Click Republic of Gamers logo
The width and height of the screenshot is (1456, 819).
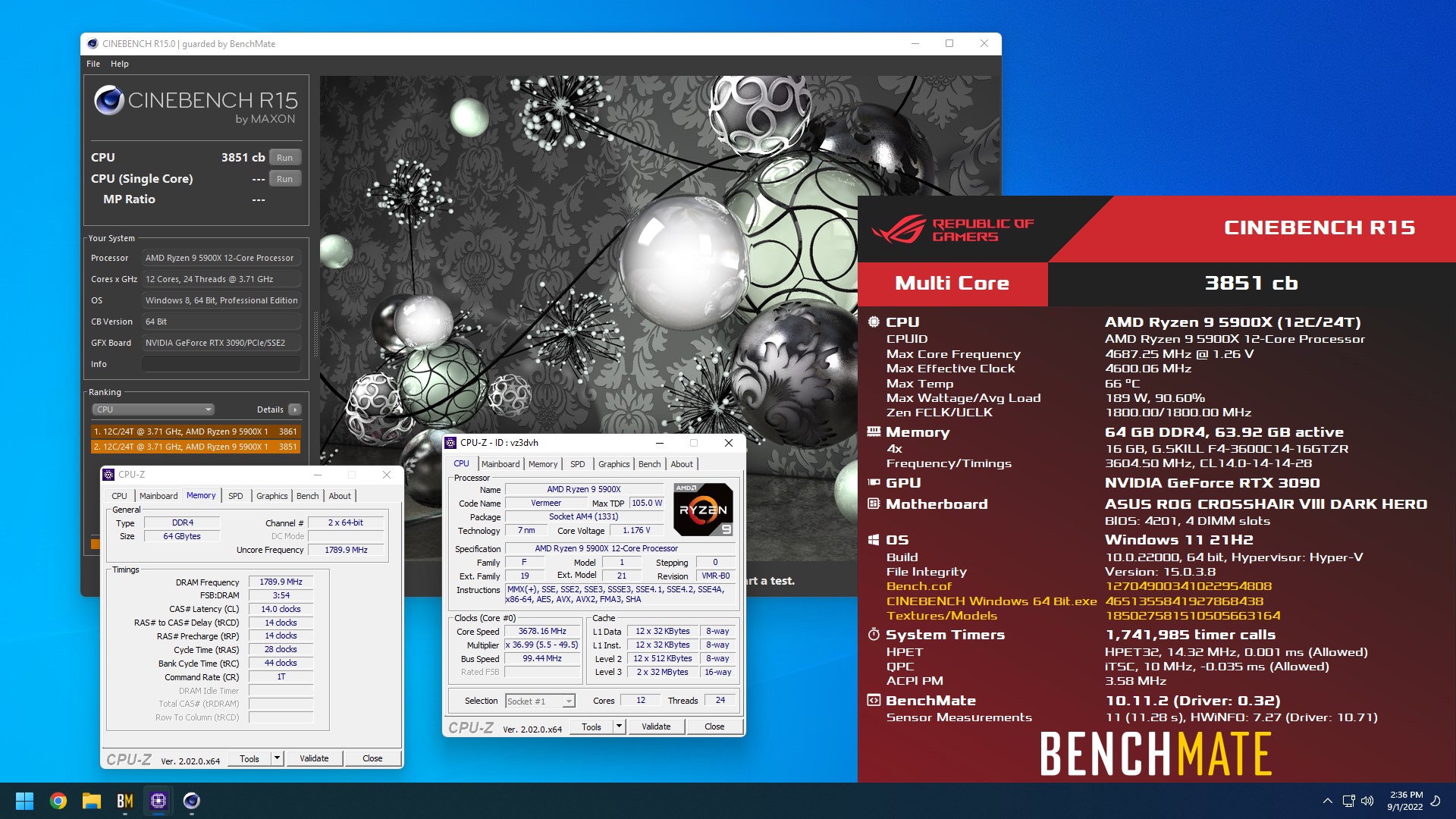pyautogui.click(x=952, y=229)
